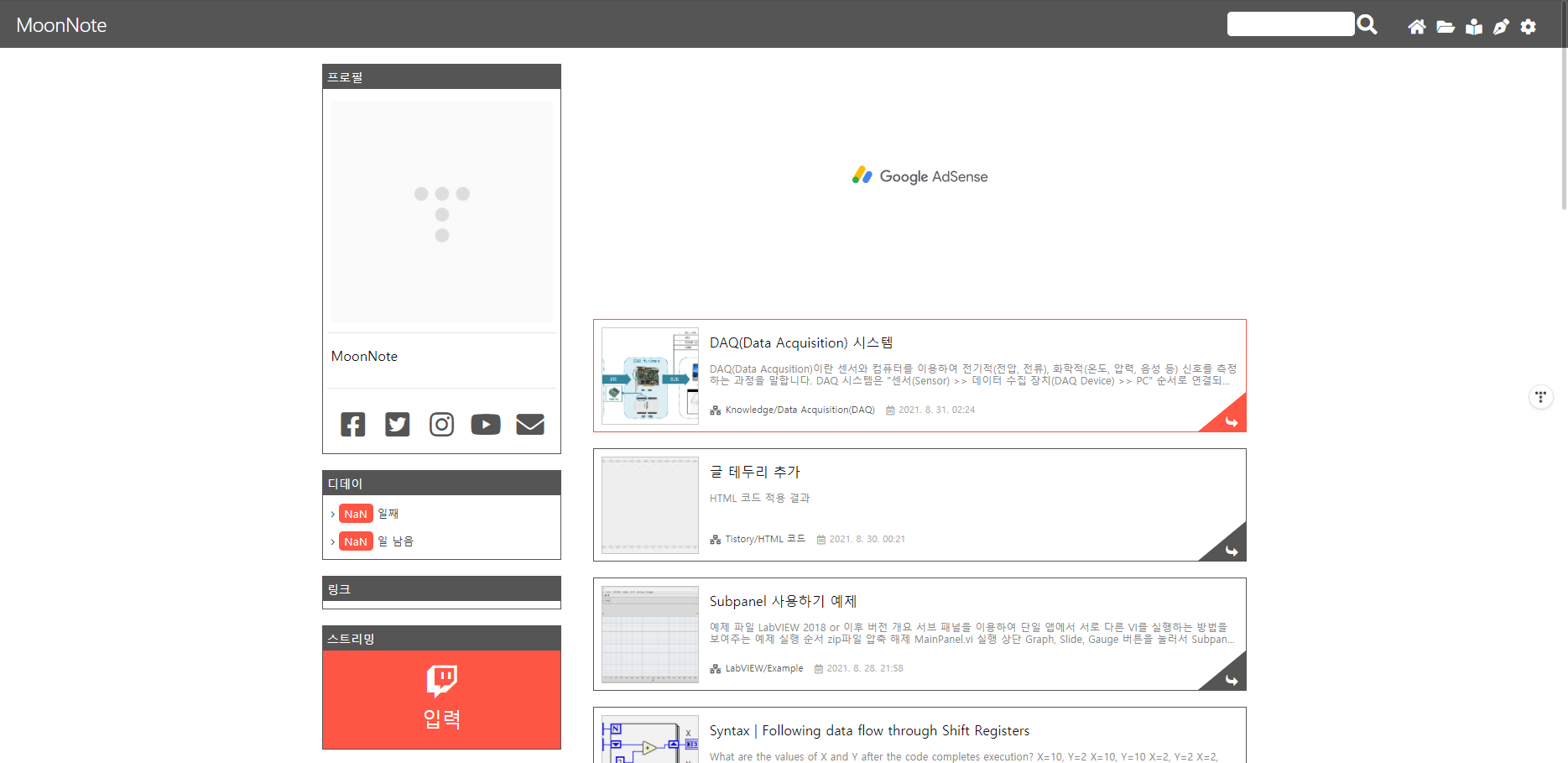Click calendar icon beside 2021. 8. 31. date

tap(891, 410)
